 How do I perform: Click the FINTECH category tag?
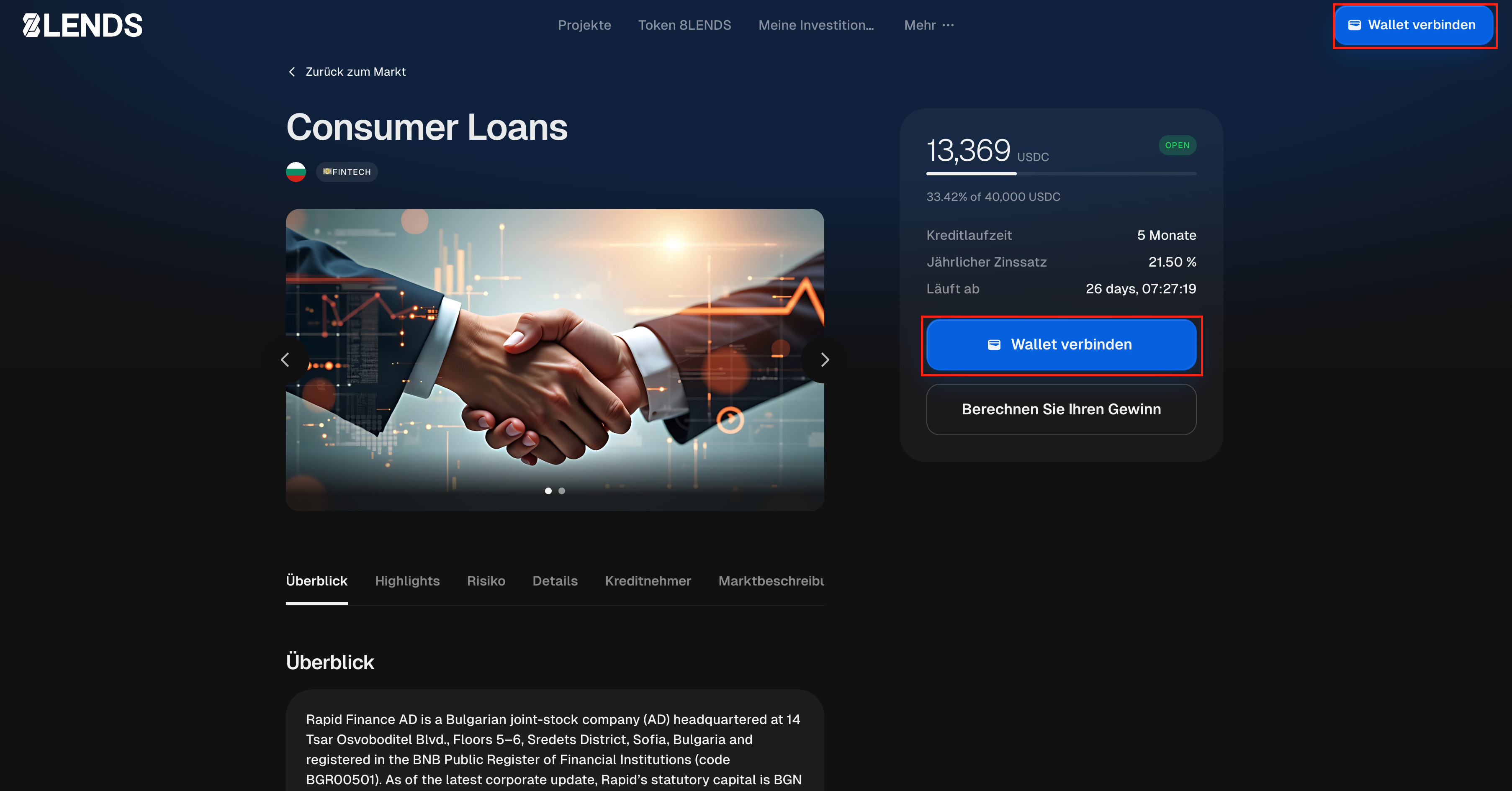click(x=347, y=172)
